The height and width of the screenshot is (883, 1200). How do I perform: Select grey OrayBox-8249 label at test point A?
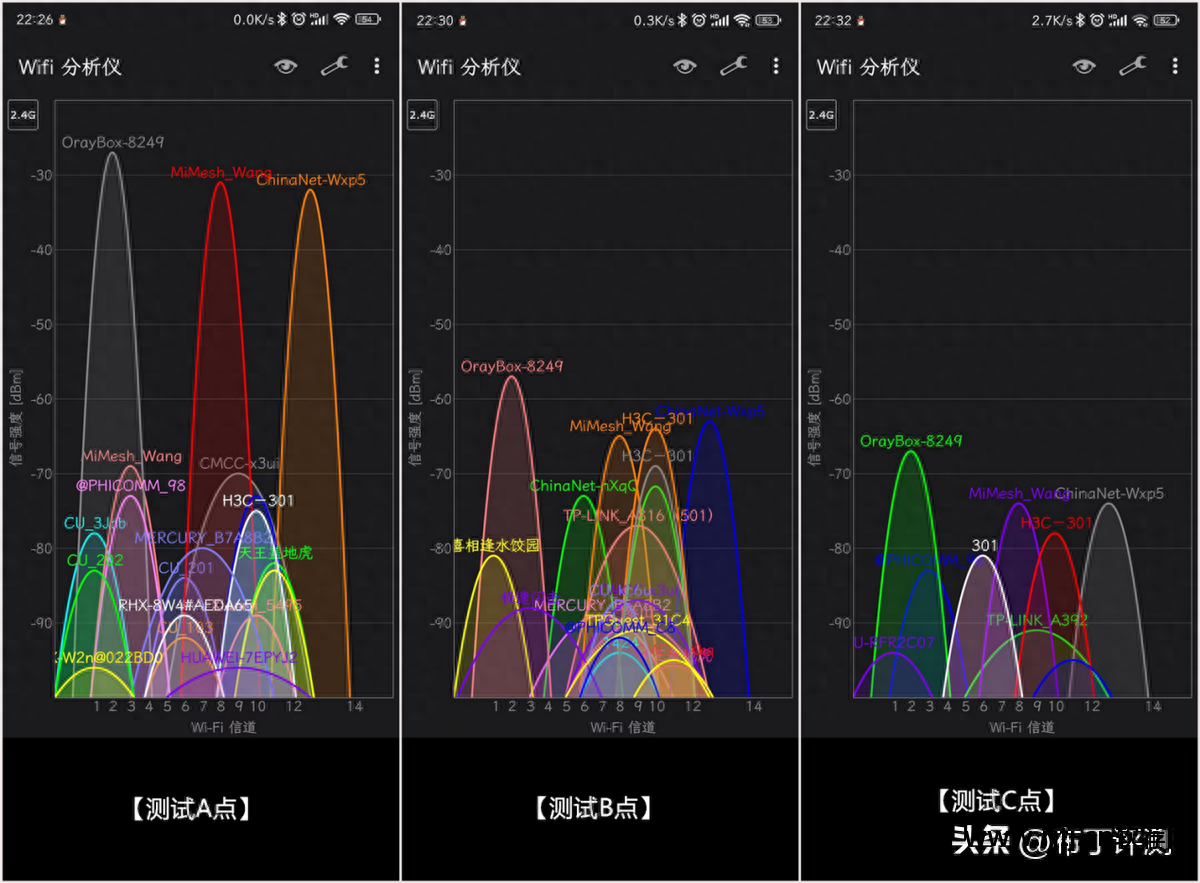(112, 142)
